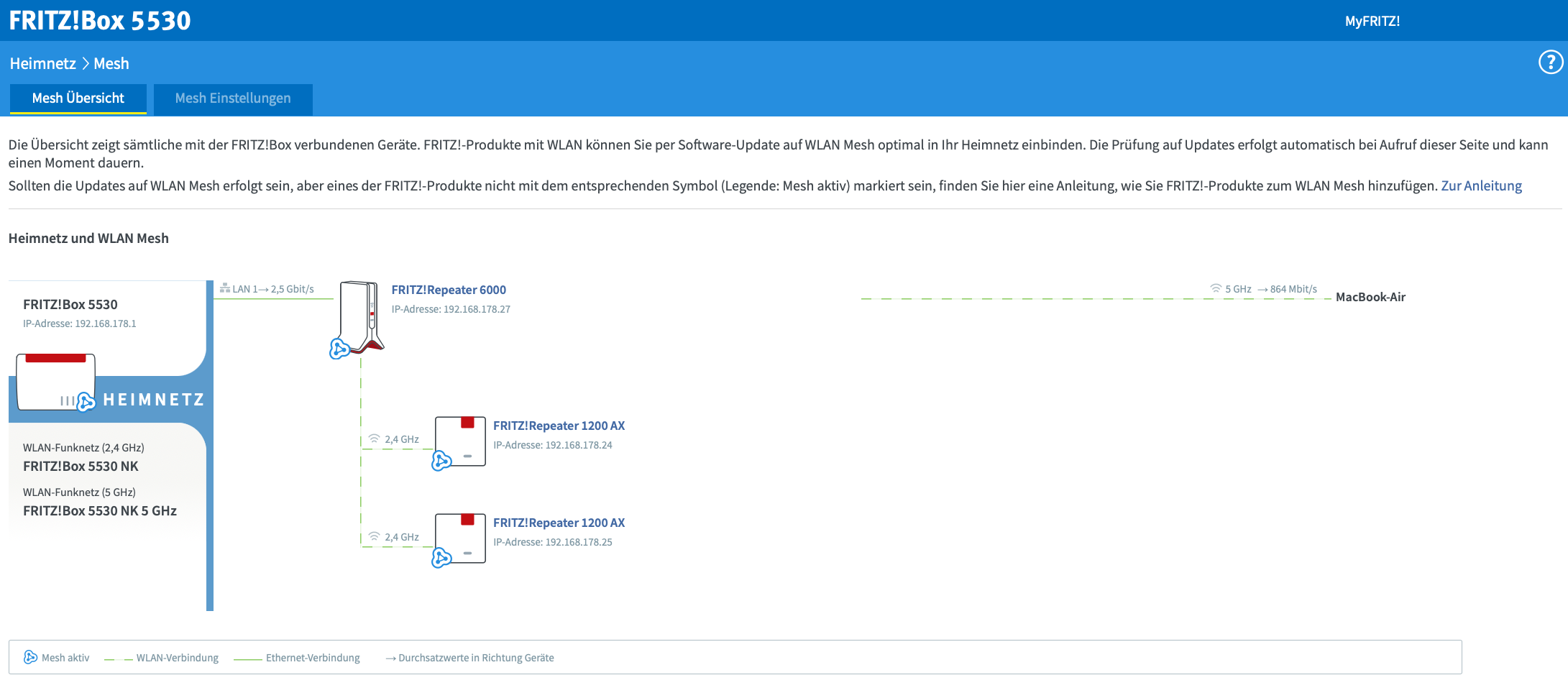Click mesh badge on FRITZ!Box router image
Screen dimensions: 1568x693
click(x=86, y=401)
